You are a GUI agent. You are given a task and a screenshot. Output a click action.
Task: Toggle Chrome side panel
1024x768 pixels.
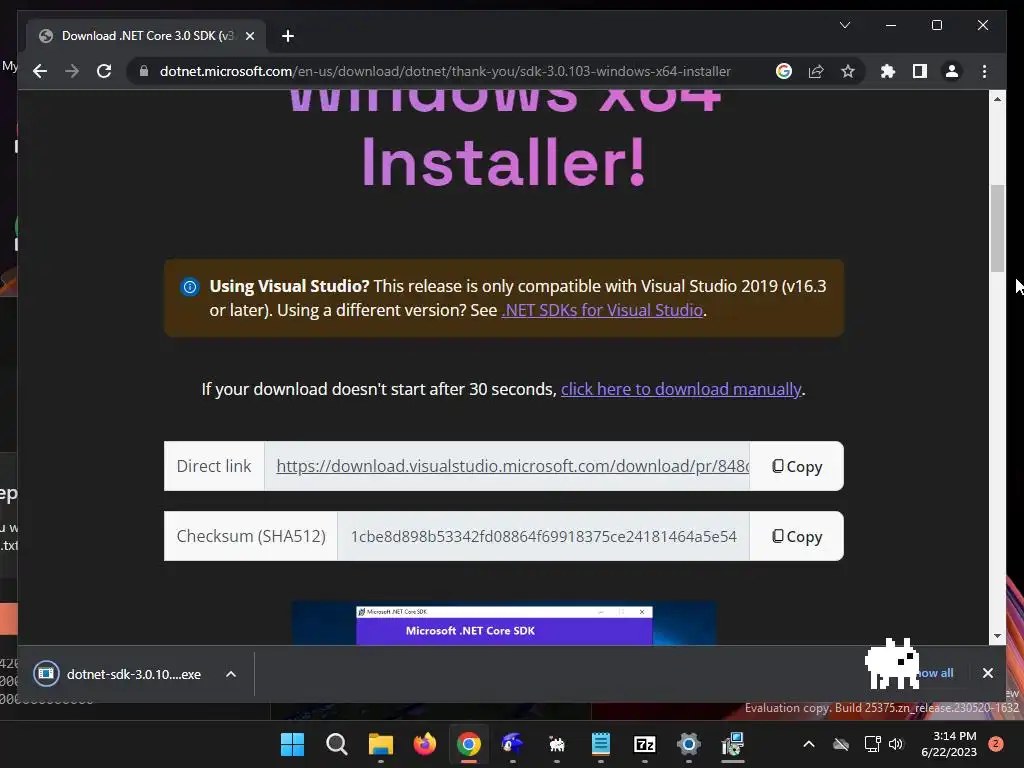tap(920, 71)
